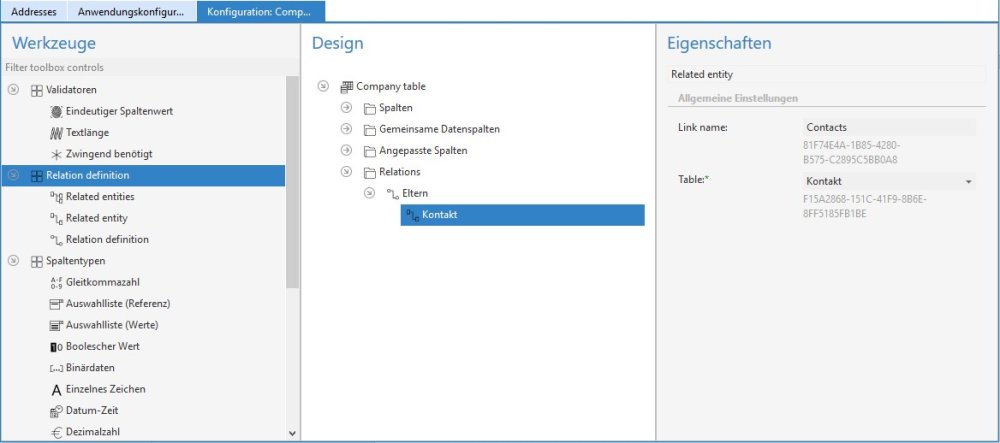Select Angepasste Spalten in the design tree
The height and width of the screenshot is (443, 1000).
click(x=422, y=151)
